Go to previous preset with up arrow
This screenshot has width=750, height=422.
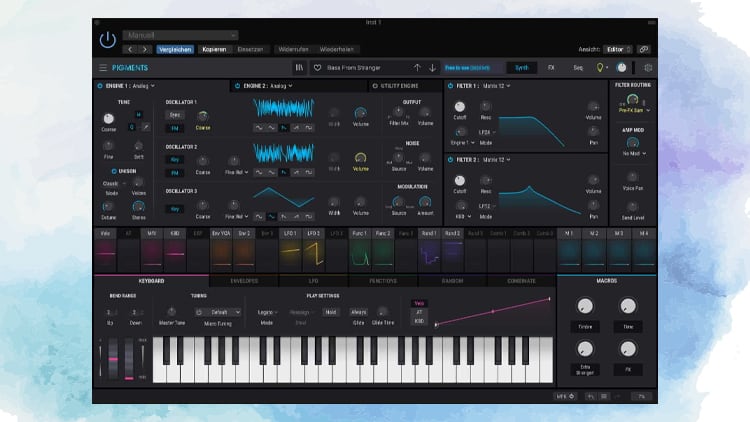pos(417,68)
